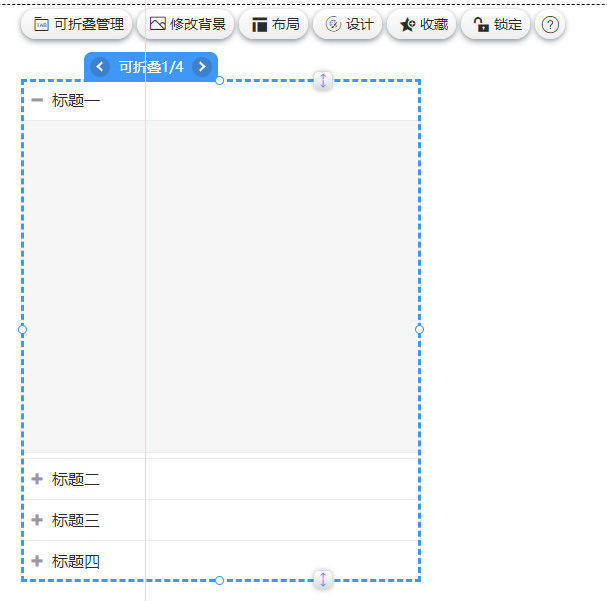The image size is (607, 601).
Task: Open the 设计 design settings
Action: [348, 25]
